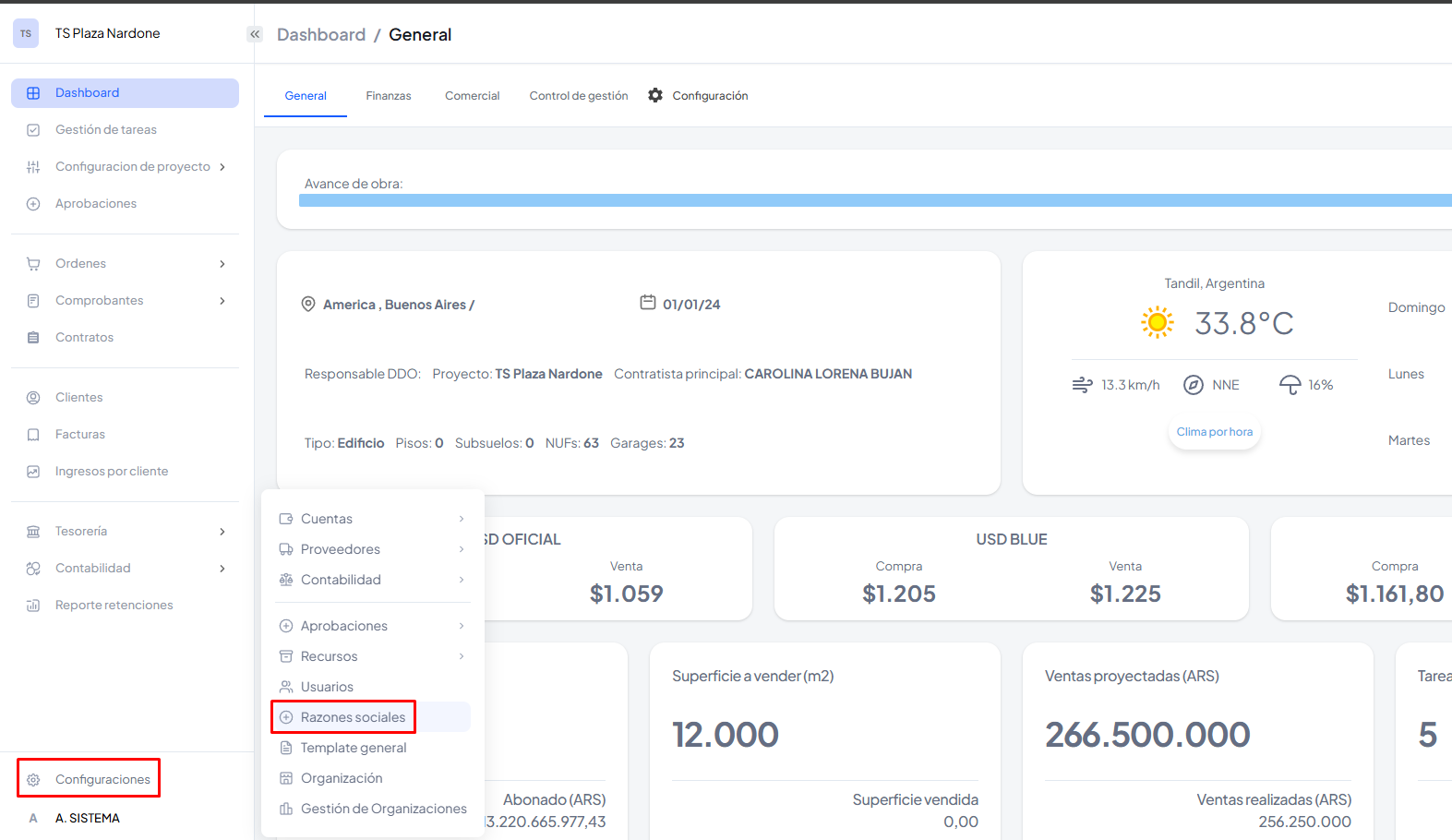The image size is (1452, 840).
Task: Switch to the Comercial tab
Action: 472,96
